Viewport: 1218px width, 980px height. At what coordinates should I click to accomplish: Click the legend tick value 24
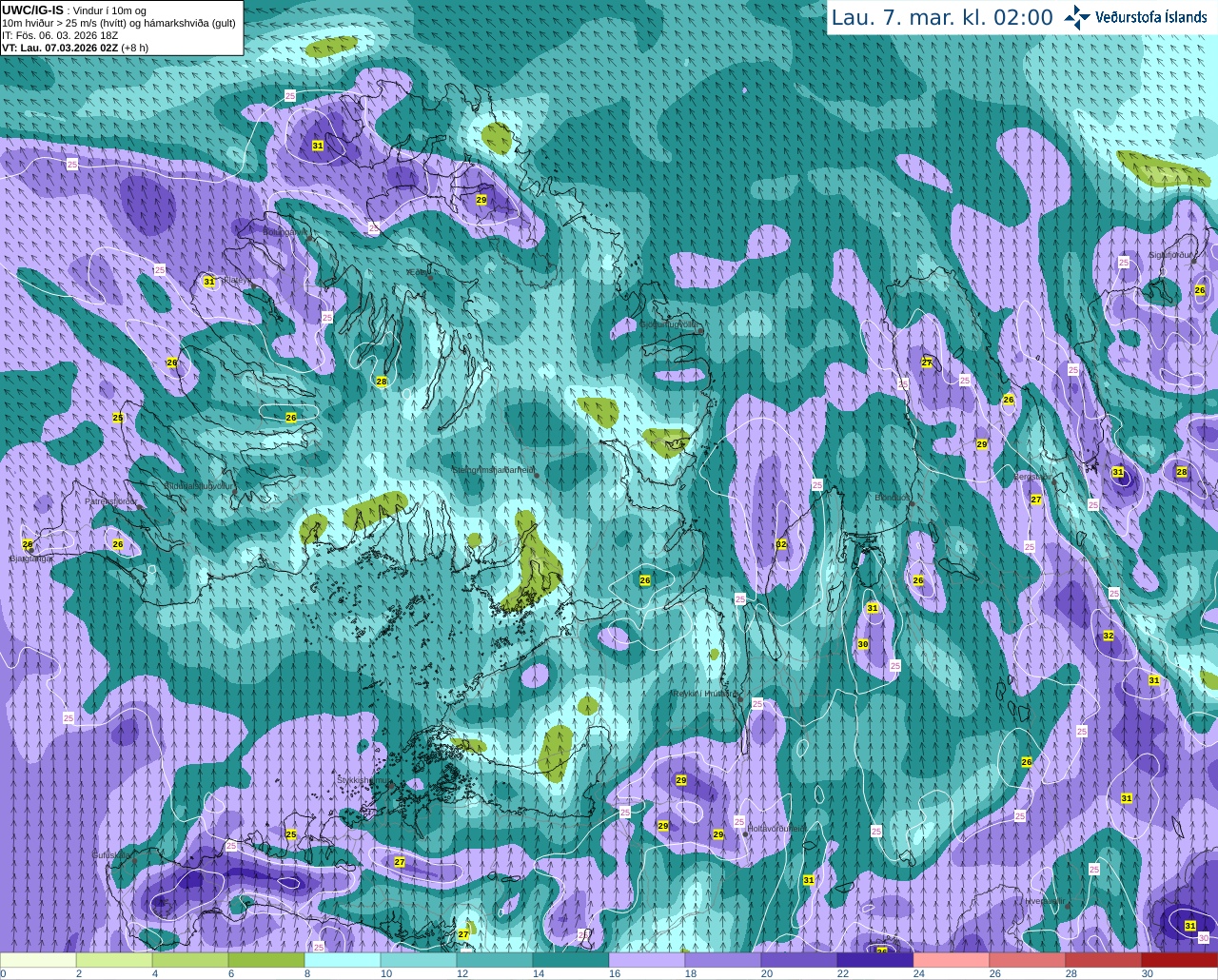(919, 973)
